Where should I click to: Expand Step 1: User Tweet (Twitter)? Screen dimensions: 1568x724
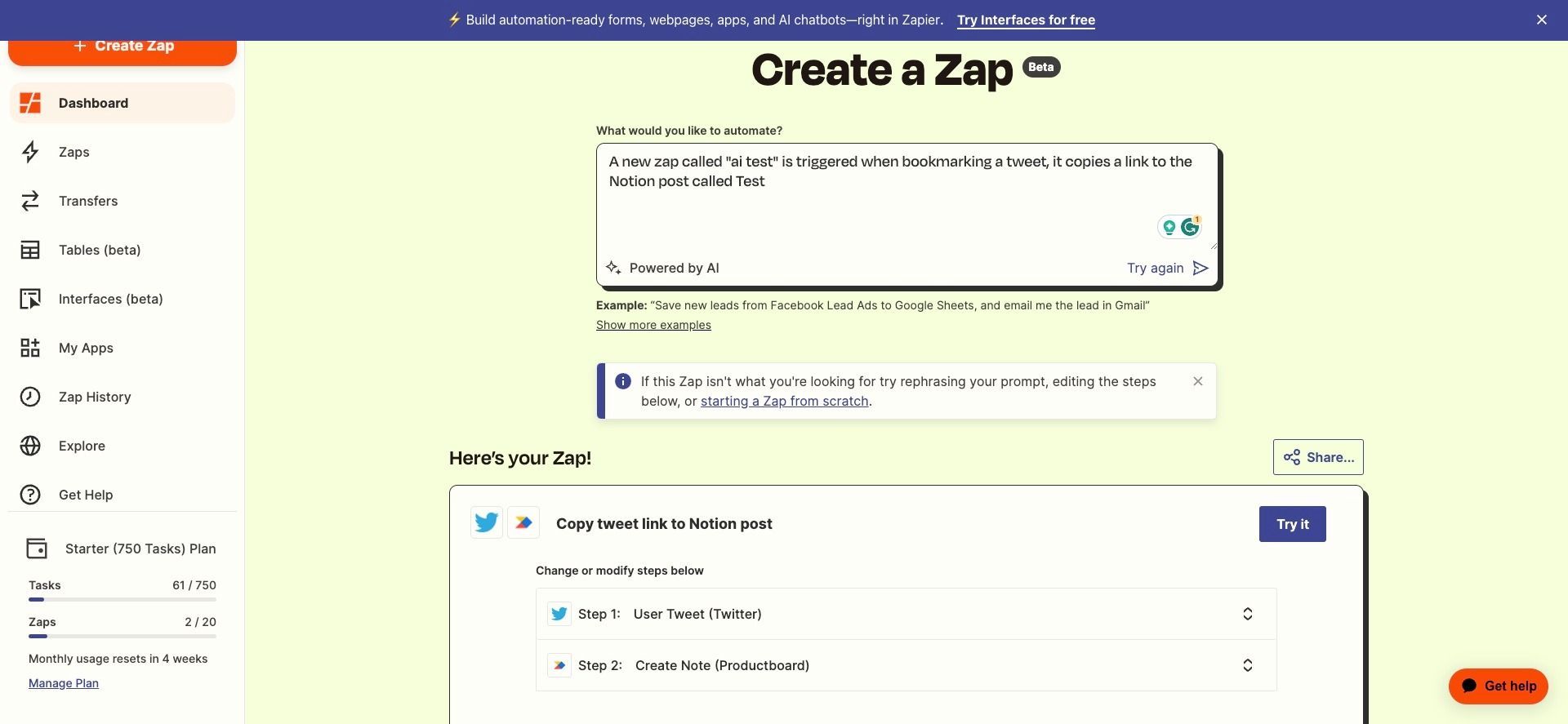[x=1247, y=613]
